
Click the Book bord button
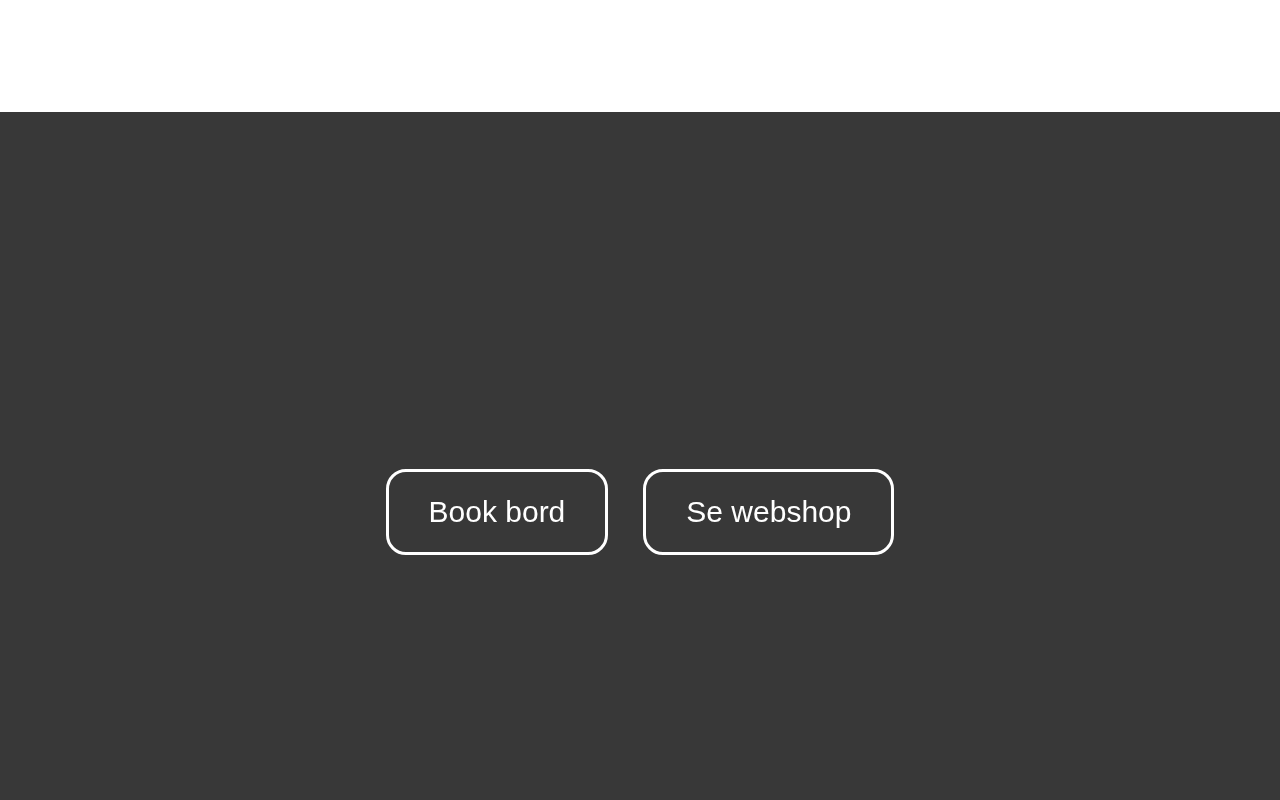(x=497, y=512)
